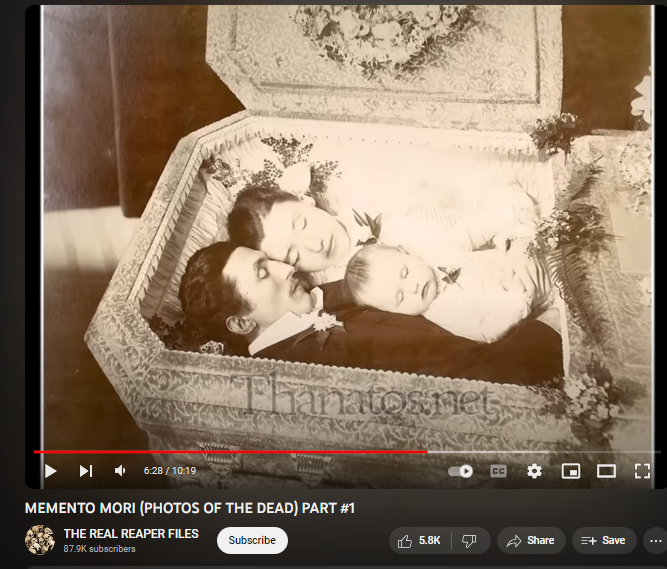Open the miniplayer
667x569 pixels.
(570, 471)
